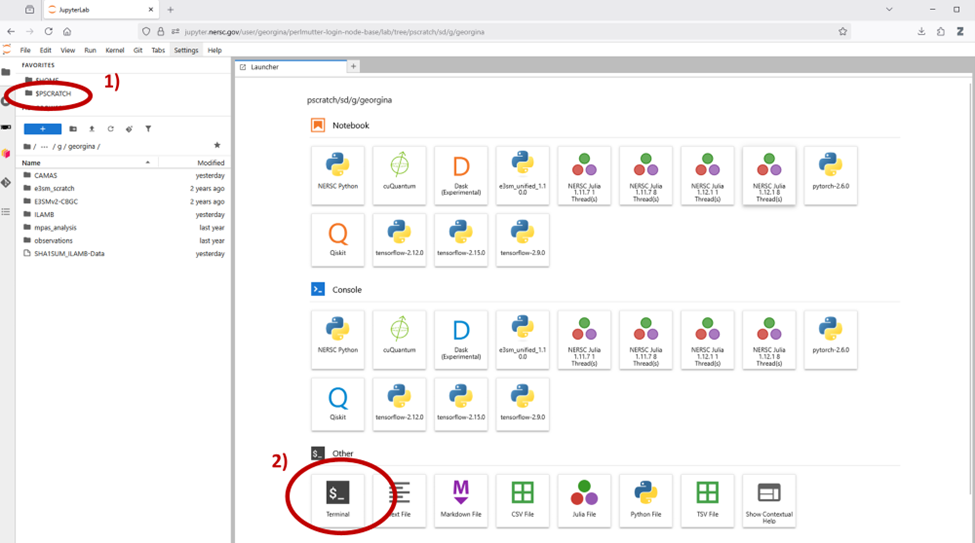
Task: Click the browser address bar
Action: click(480, 32)
